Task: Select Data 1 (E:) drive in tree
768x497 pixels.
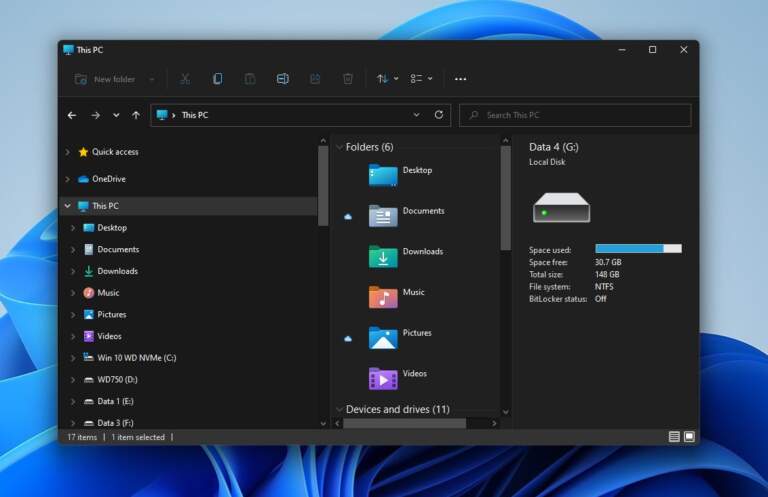Action: pyautogui.click(x=115, y=401)
